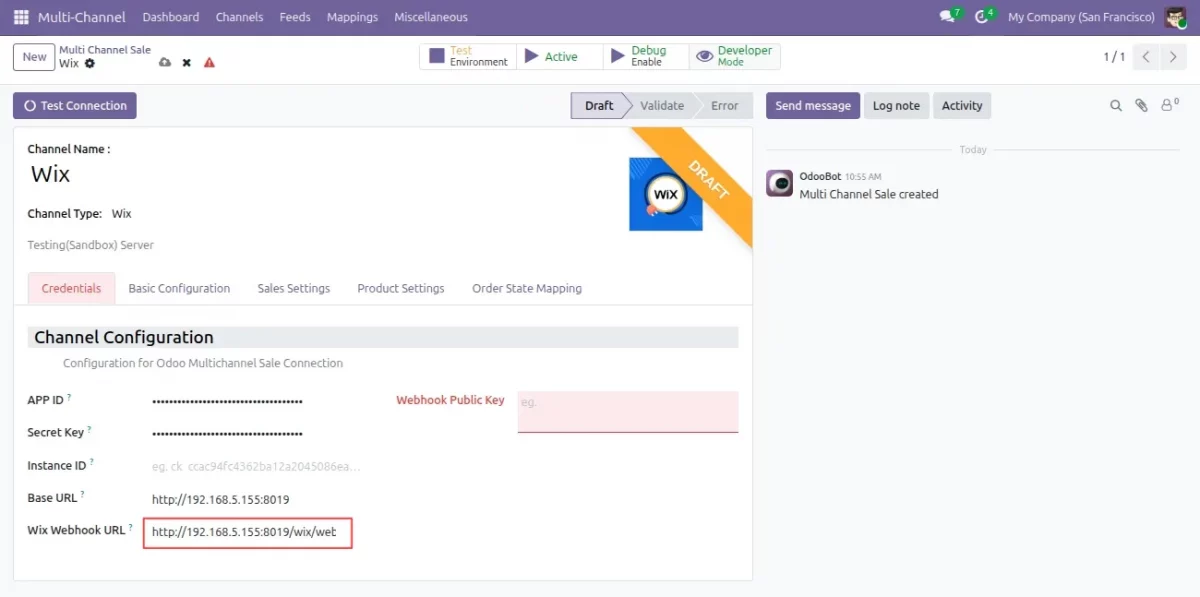
Task: Open the Feeds menu
Action: [x=295, y=17]
